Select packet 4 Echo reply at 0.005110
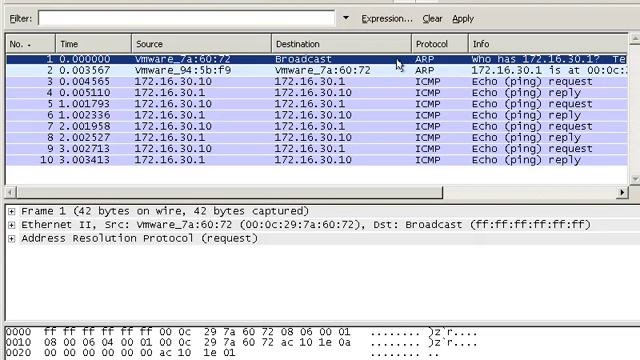Image resolution: width=640 pixels, height=360 pixels. pos(317,93)
